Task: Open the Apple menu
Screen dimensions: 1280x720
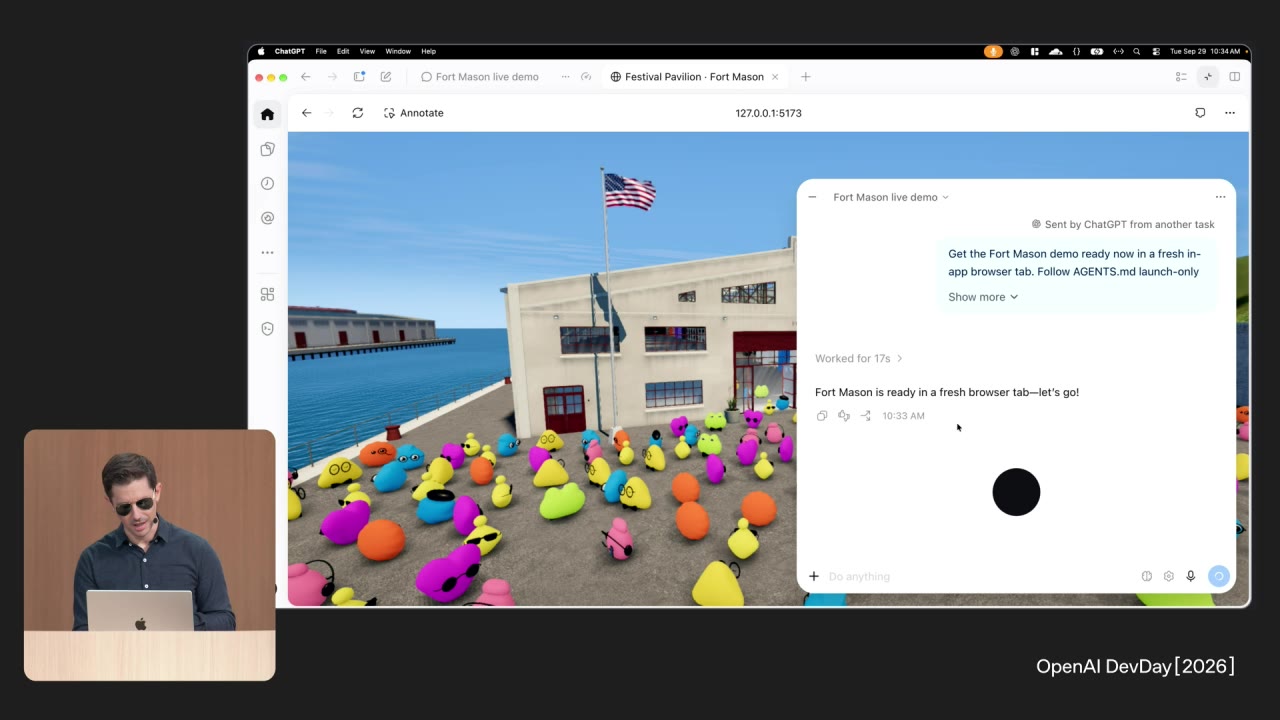Action: (261, 51)
